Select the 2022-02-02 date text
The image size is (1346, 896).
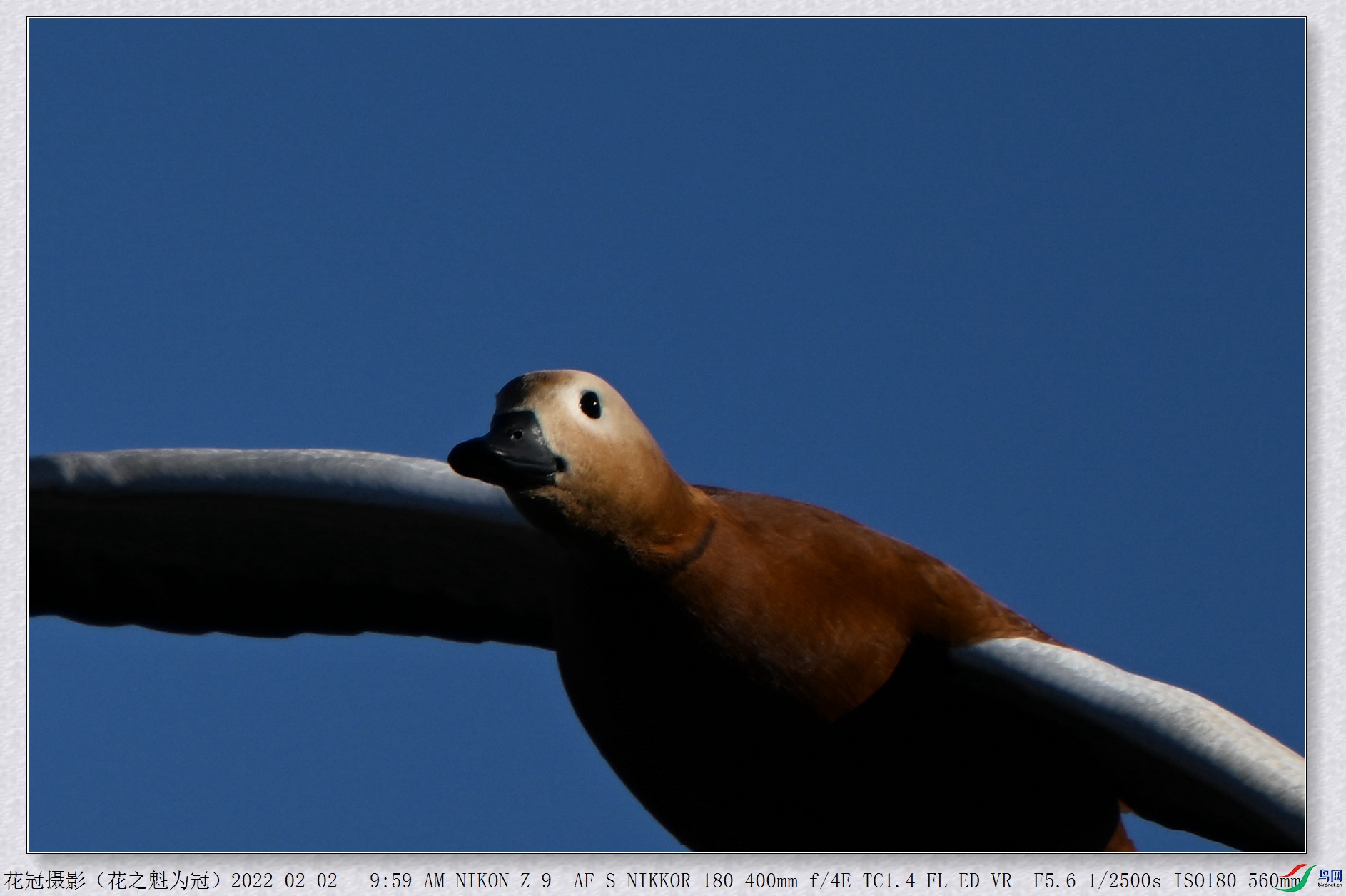[284, 881]
